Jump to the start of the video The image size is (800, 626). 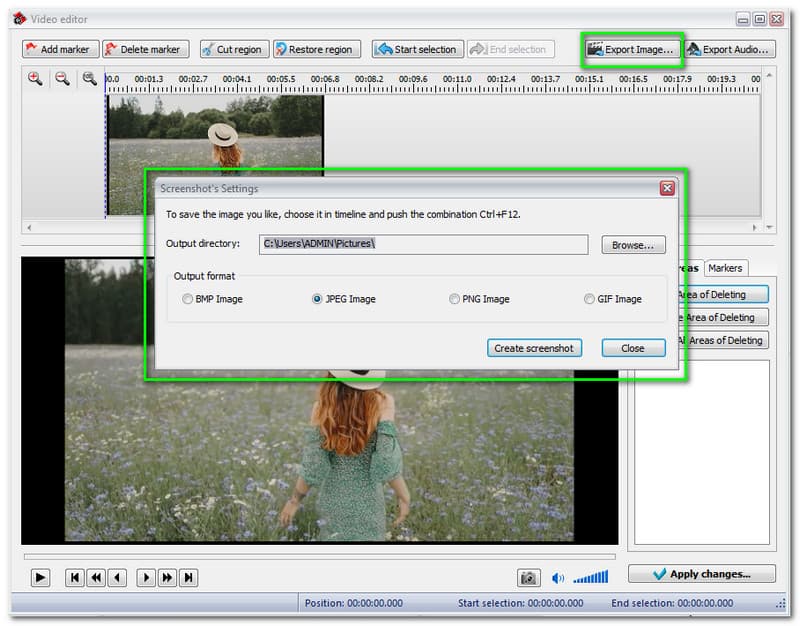pos(75,577)
